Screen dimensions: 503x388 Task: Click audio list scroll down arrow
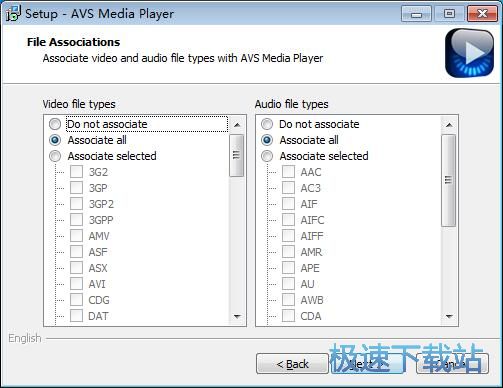449,316
